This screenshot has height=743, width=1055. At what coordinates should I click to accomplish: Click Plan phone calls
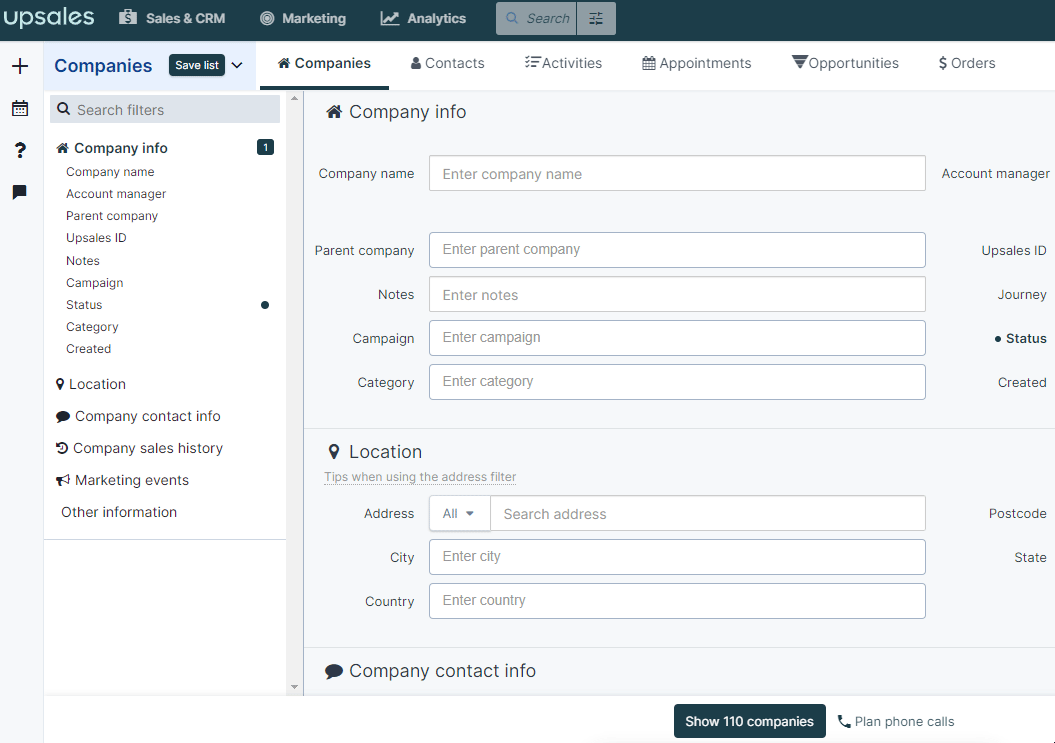pos(896,721)
